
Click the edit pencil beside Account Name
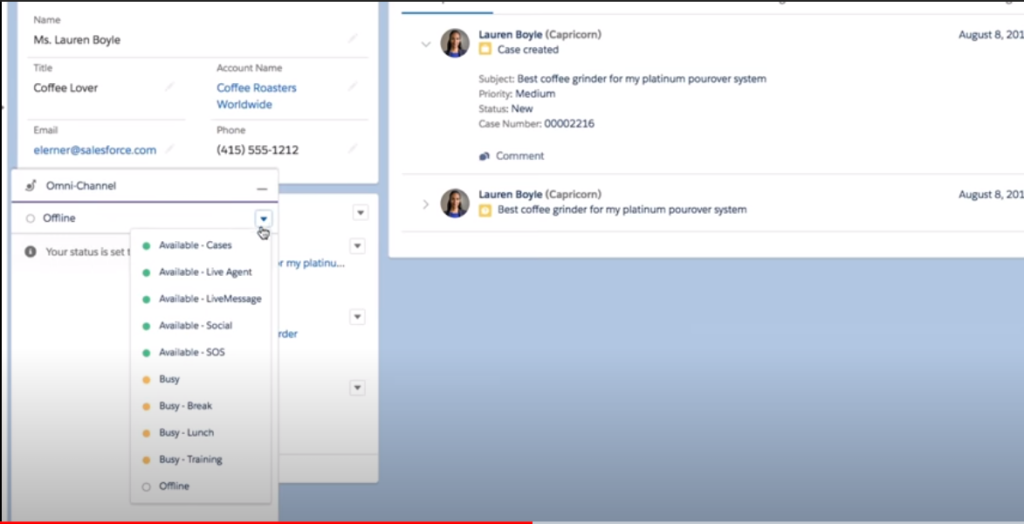[x=352, y=87]
